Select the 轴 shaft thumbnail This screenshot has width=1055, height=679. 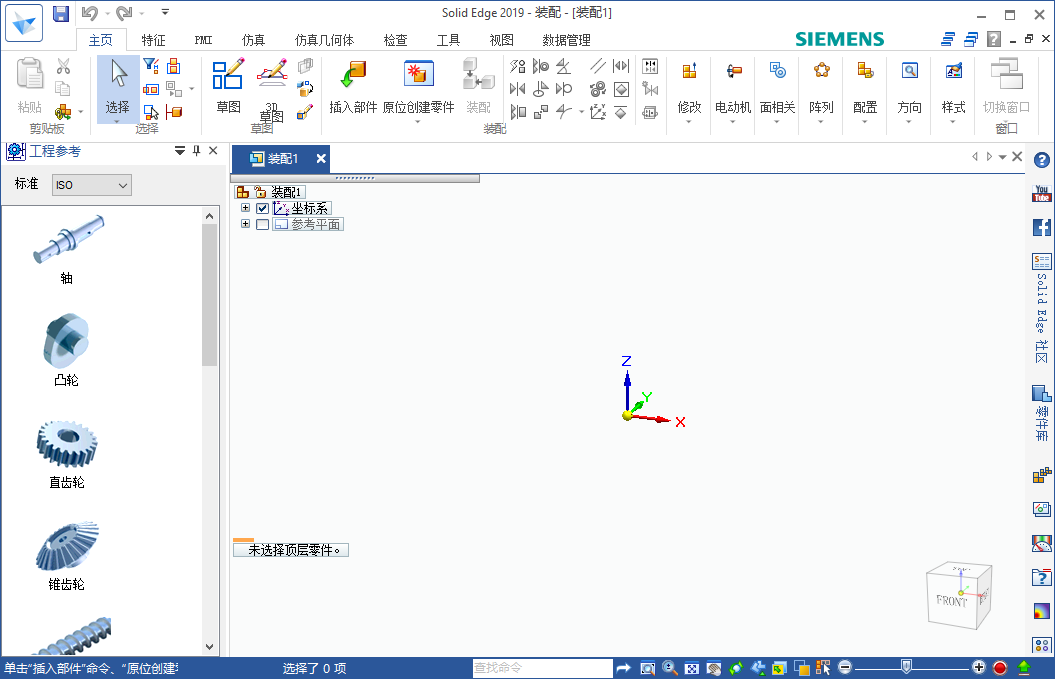coord(67,240)
